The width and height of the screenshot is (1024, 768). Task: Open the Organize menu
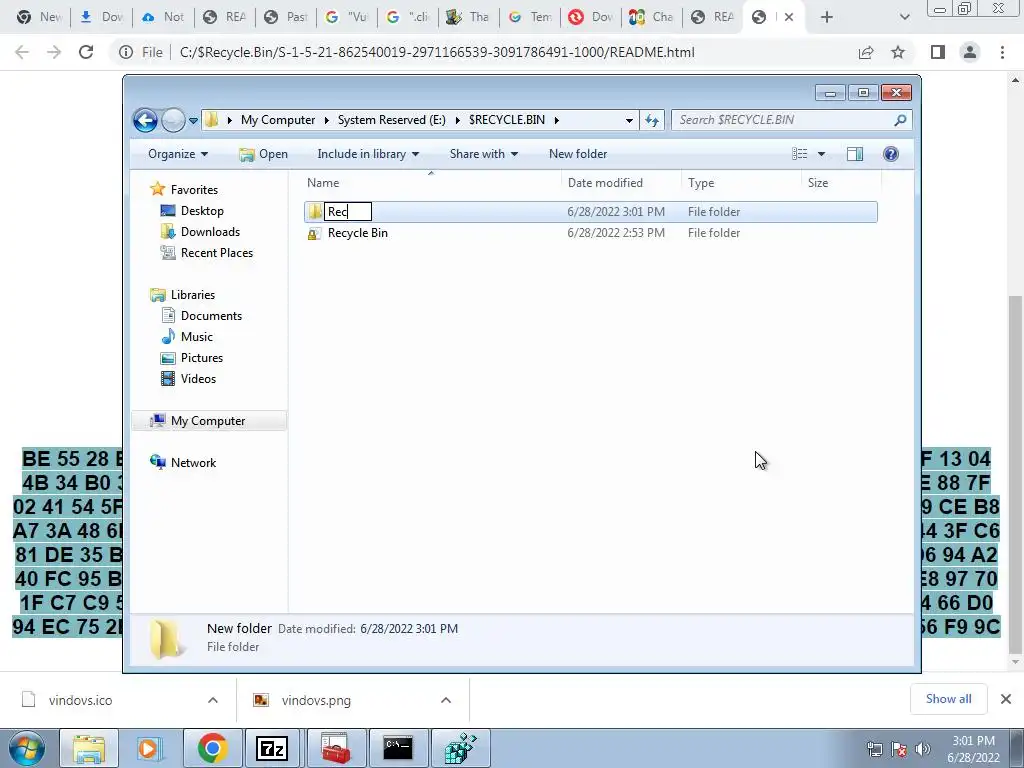[178, 154]
